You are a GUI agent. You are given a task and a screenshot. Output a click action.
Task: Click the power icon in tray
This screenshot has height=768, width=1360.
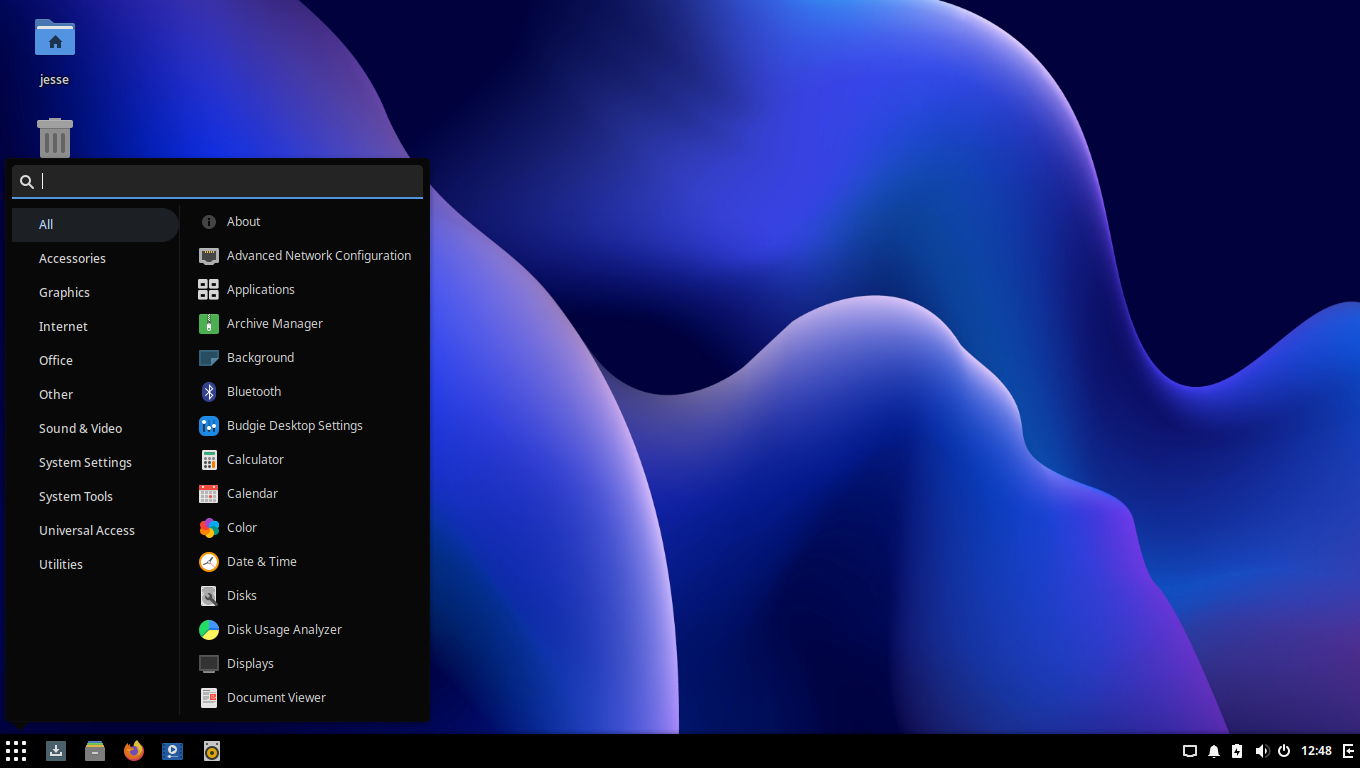click(1284, 751)
